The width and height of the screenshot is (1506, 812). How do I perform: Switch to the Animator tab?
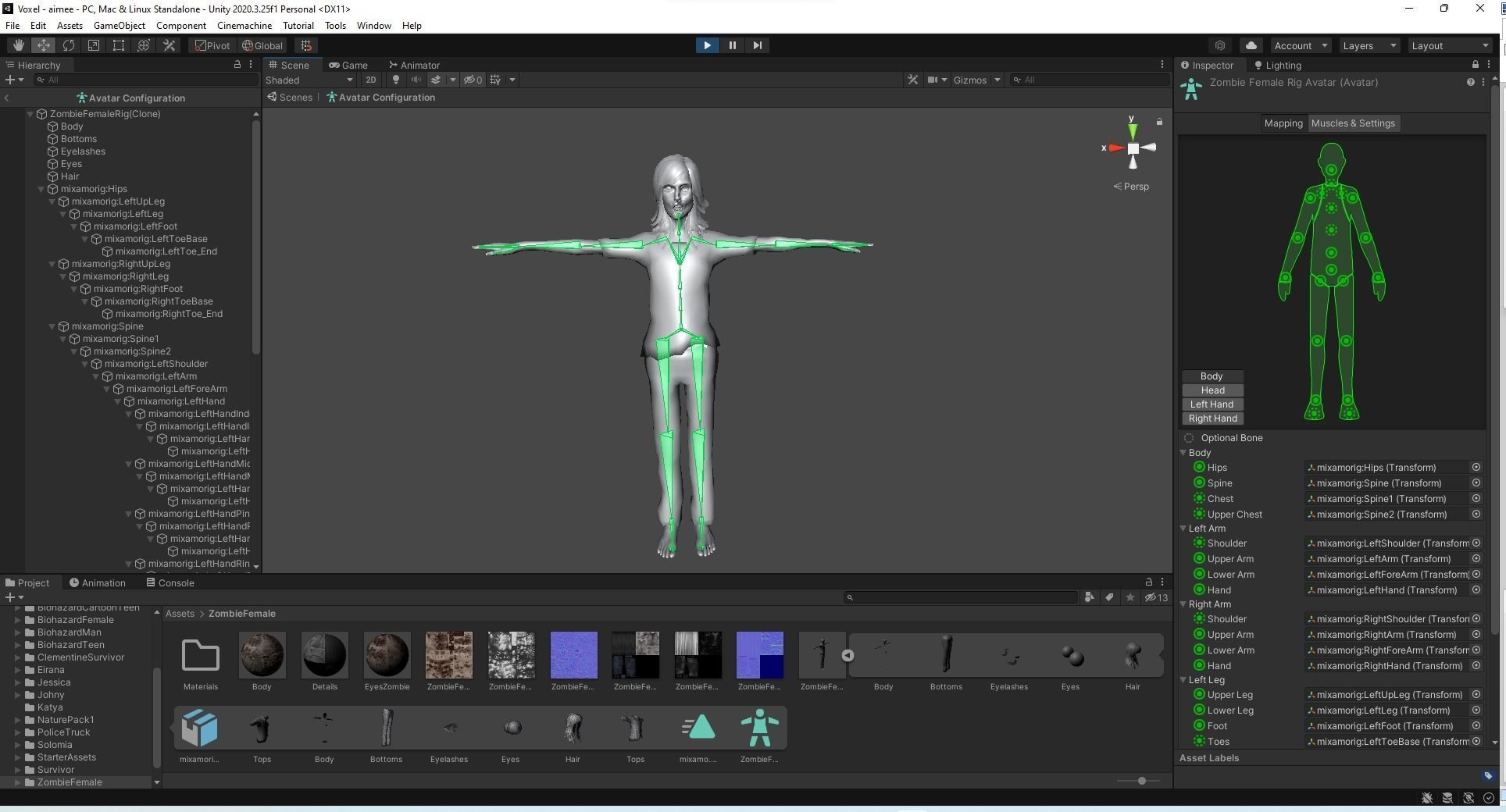(414, 65)
